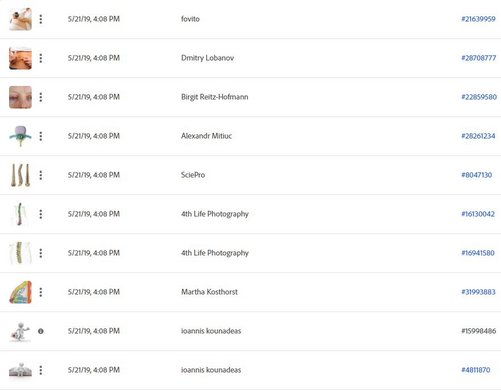Open the #31993883 asset link
501x390 pixels.
(478, 292)
